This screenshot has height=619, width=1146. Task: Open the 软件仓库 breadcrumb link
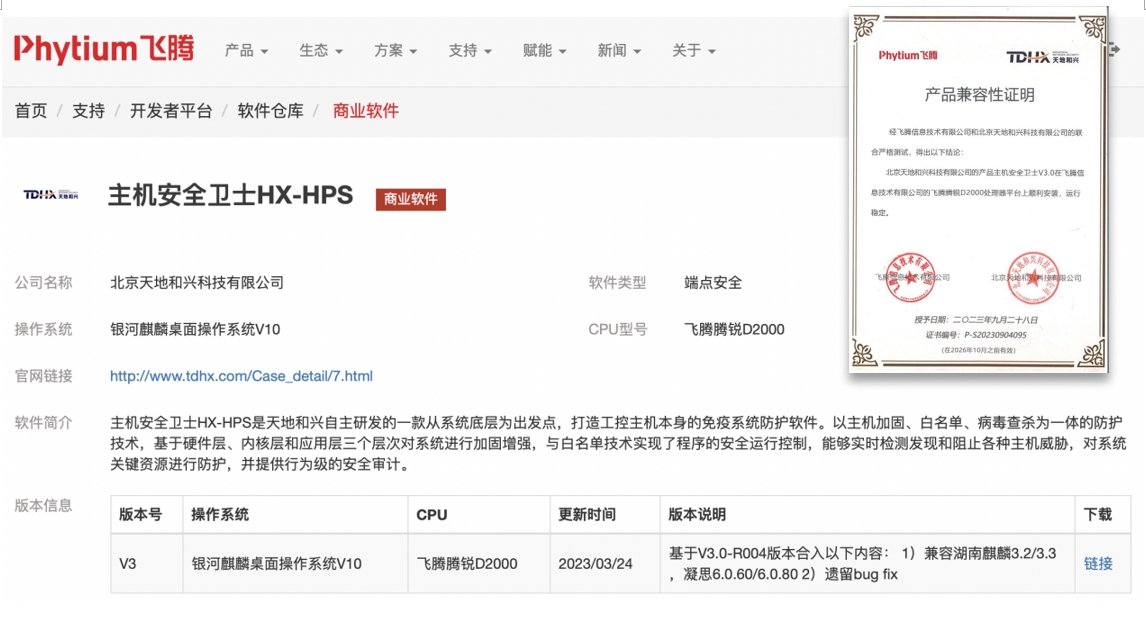tap(270, 111)
